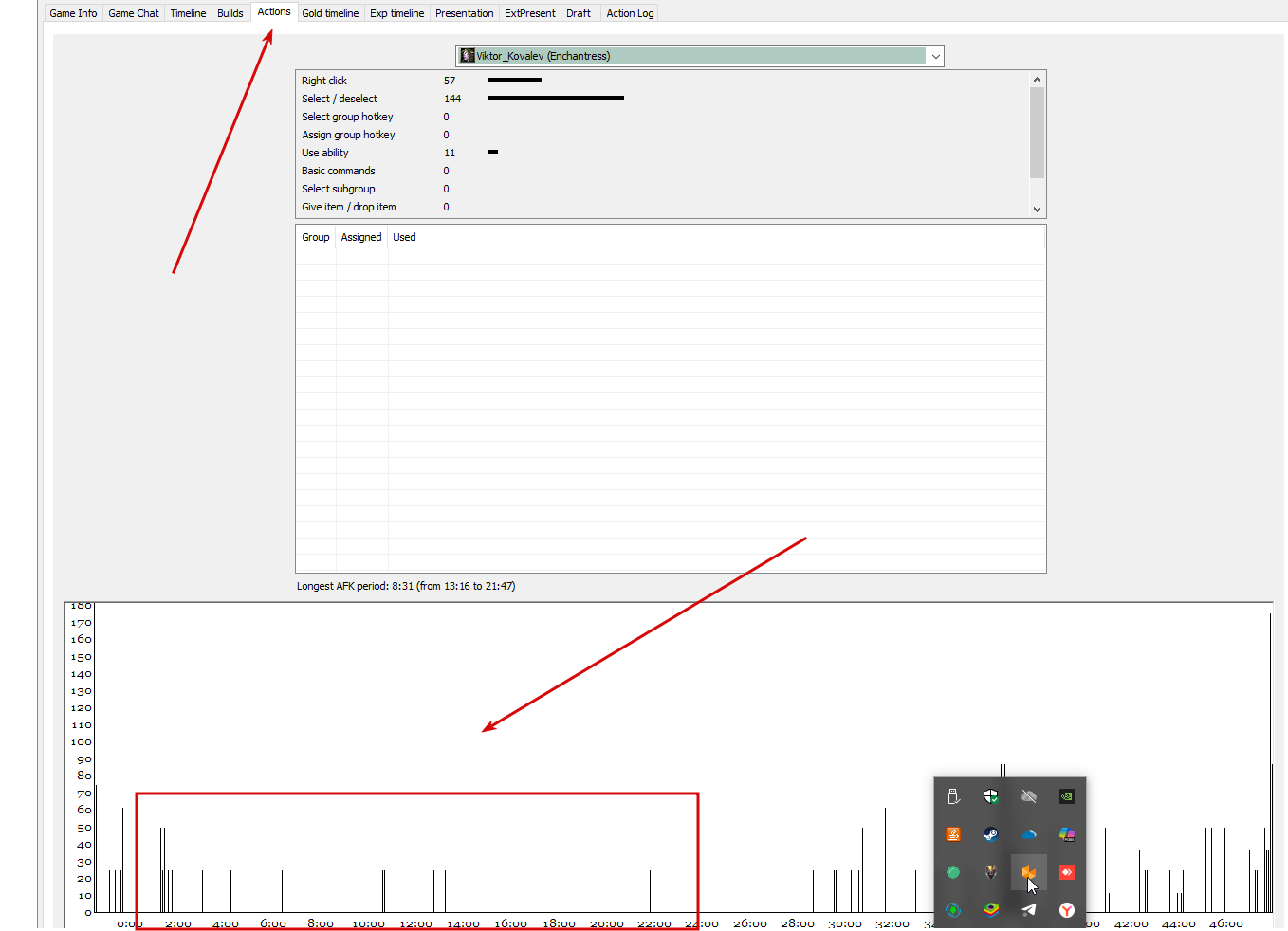Open Telegram paper-plane tray icon

[1029, 910]
